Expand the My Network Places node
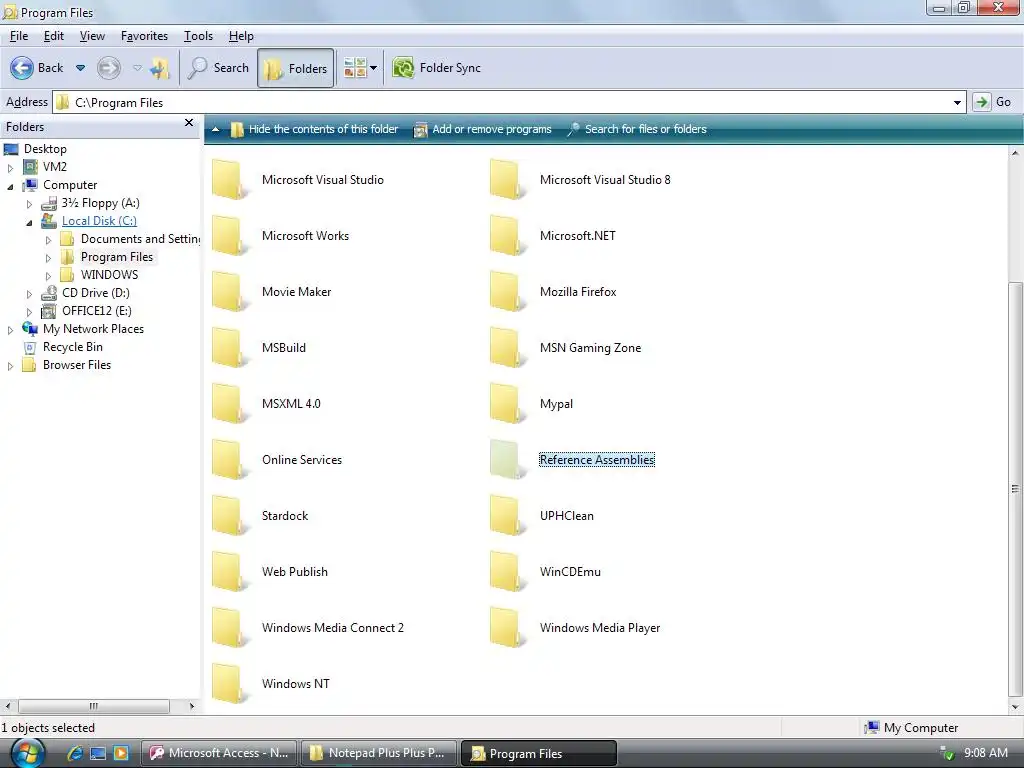This screenshot has height=768, width=1024. point(10,330)
